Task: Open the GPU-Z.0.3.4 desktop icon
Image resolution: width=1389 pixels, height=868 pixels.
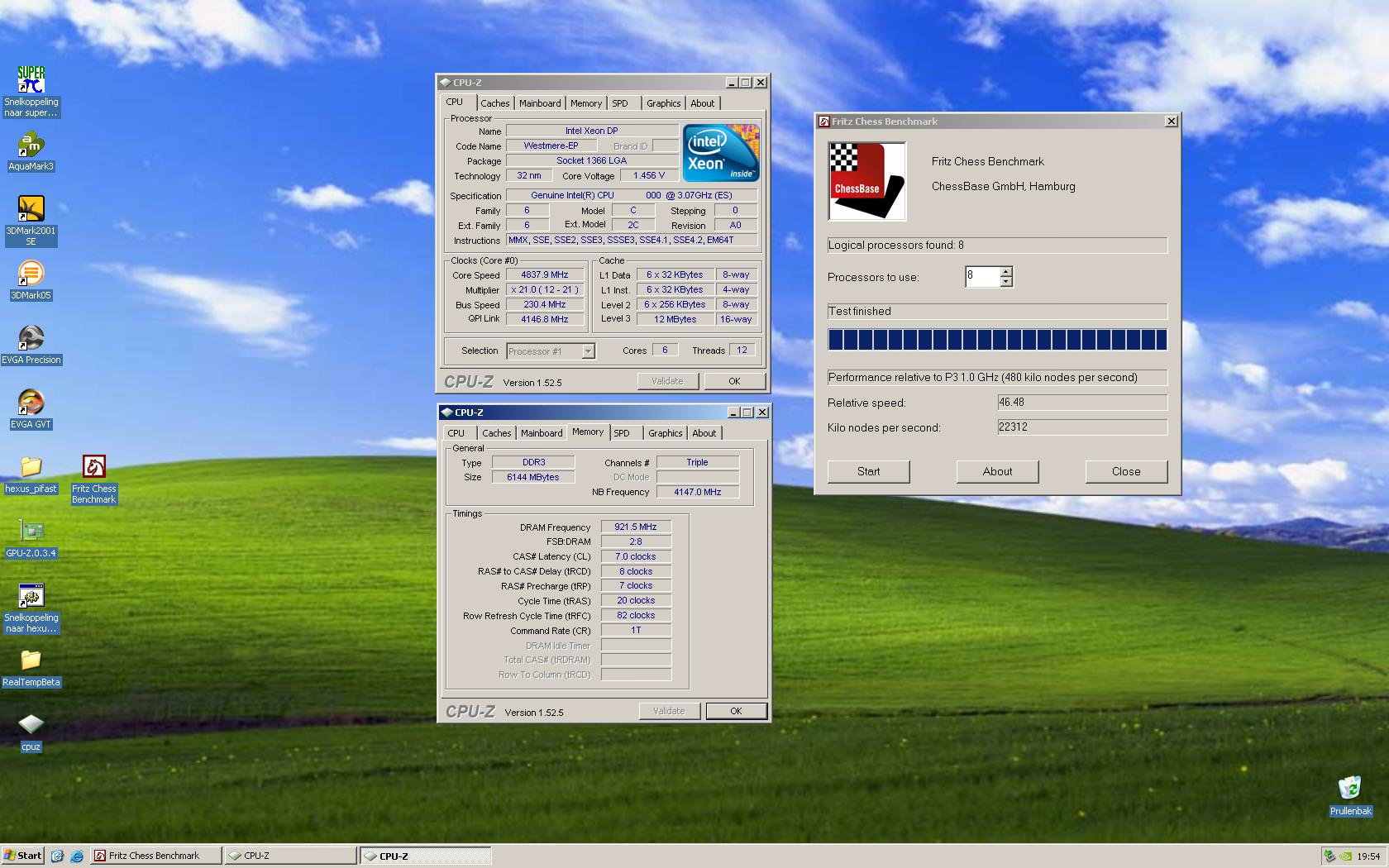Action: (31, 538)
